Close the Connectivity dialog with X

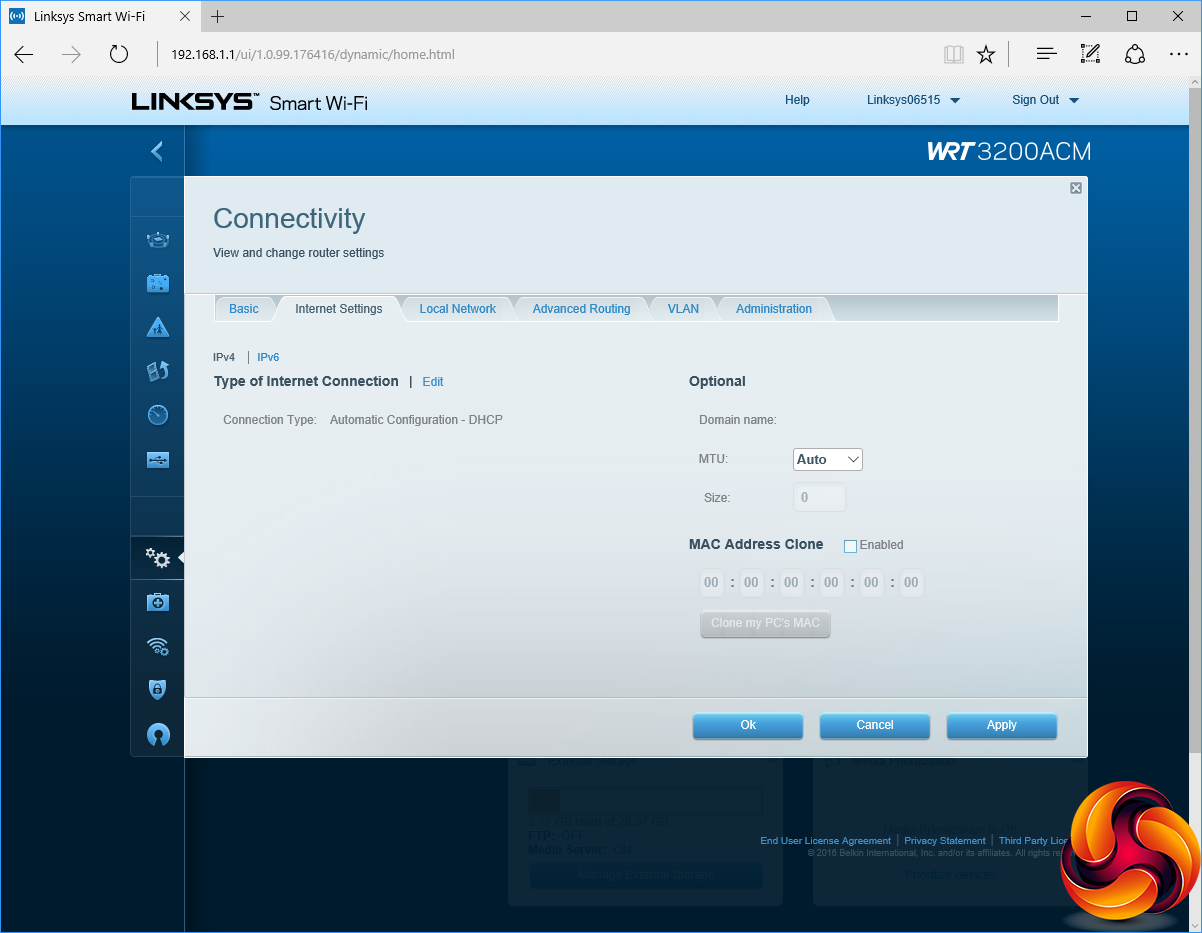click(1076, 188)
